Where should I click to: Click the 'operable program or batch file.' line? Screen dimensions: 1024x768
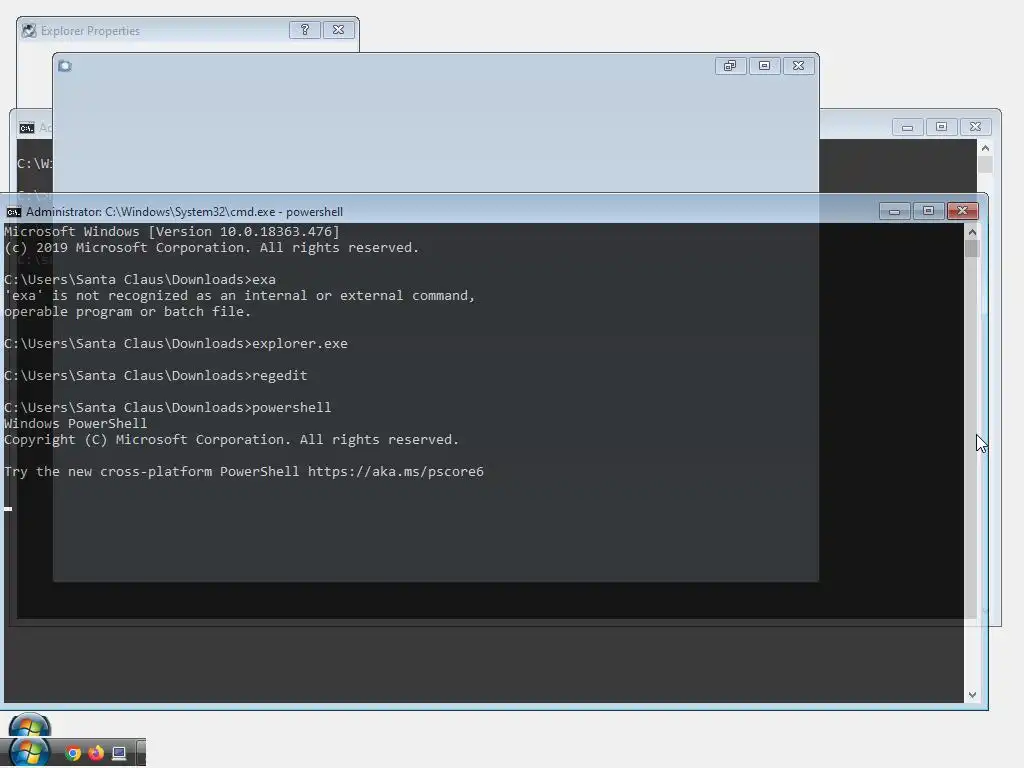click(x=127, y=312)
